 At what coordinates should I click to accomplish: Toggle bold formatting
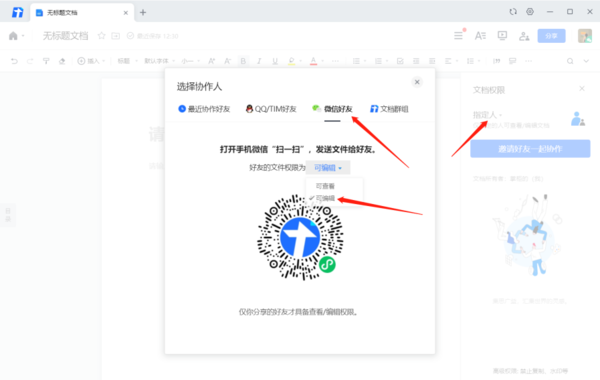click(x=243, y=61)
